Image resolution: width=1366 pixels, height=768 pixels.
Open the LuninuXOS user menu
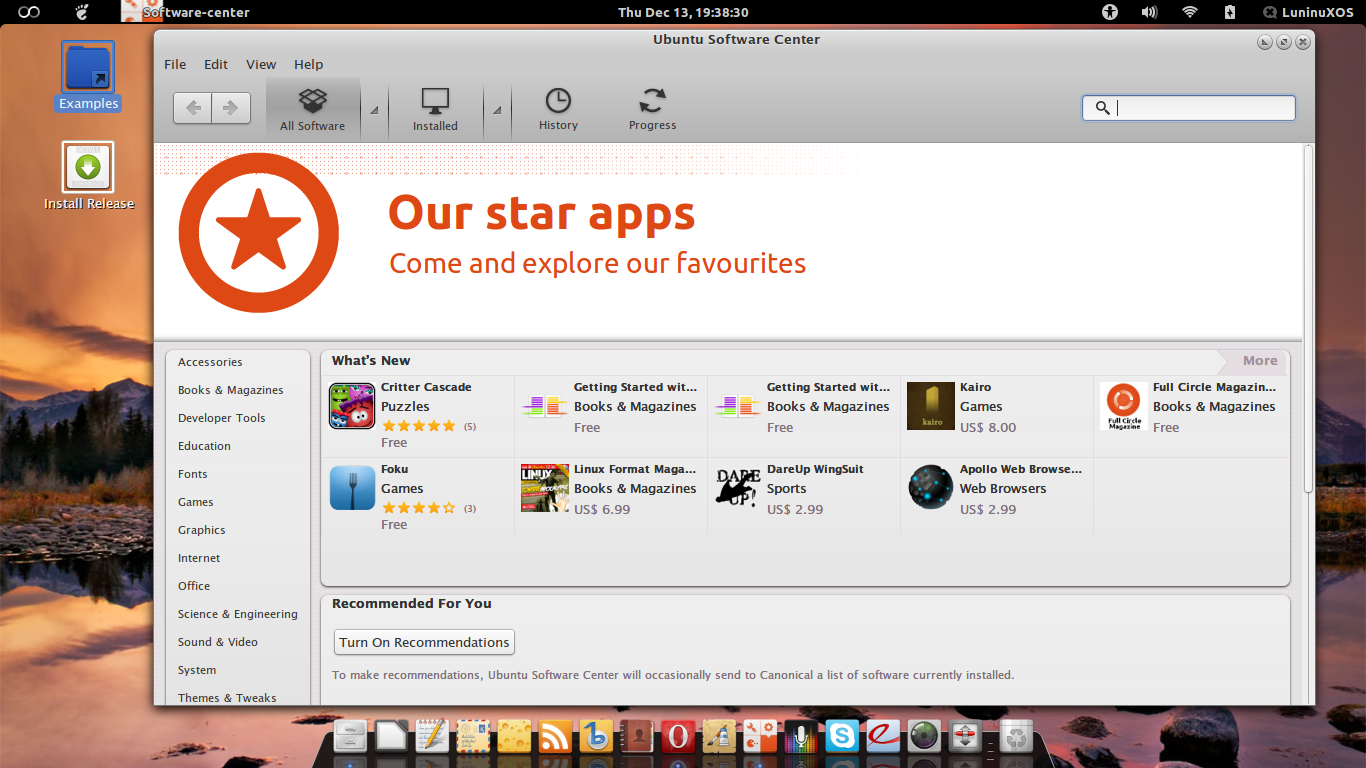[x=1308, y=12]
